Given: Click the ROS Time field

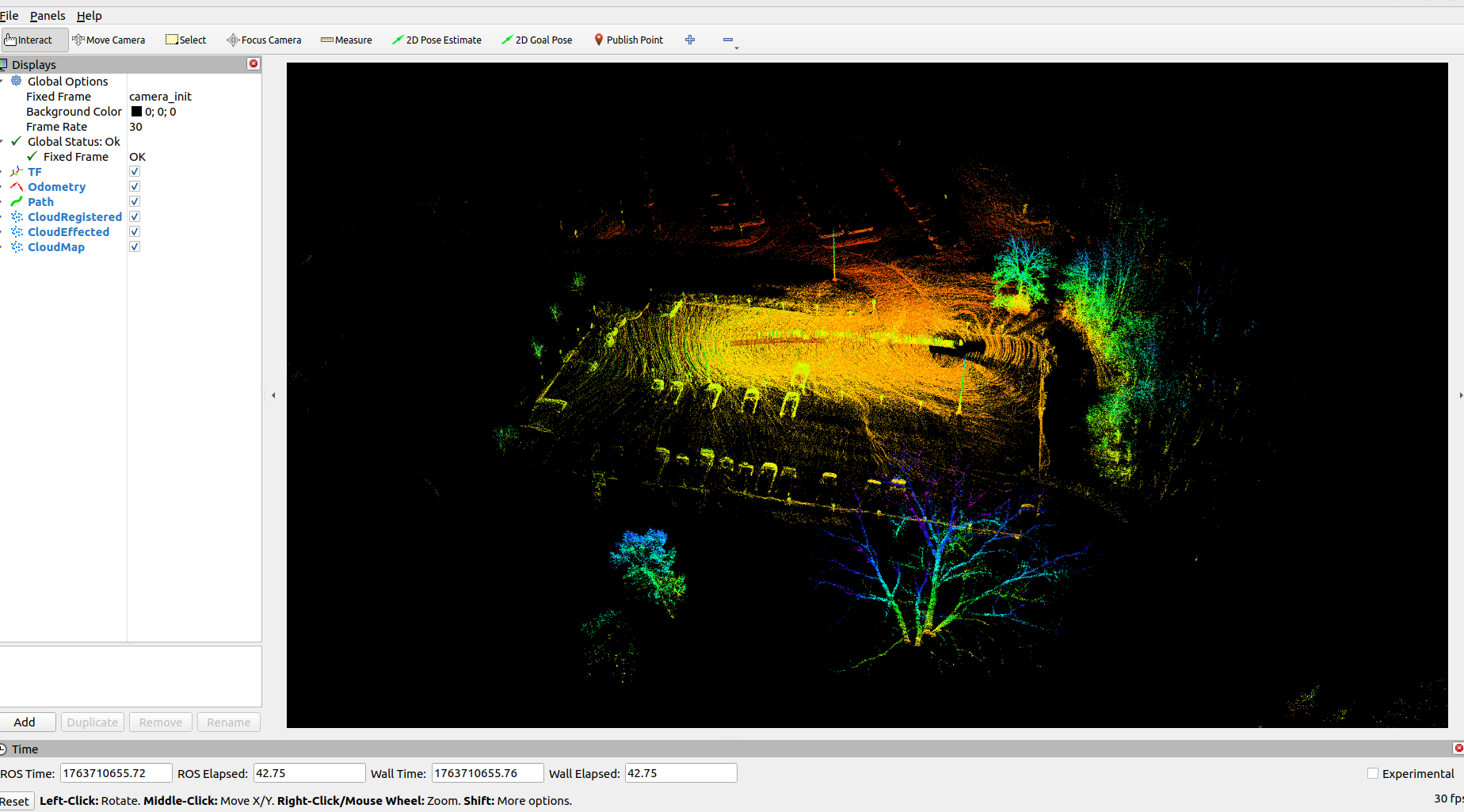Looking at the screenshot, I should tap(116, 773).
